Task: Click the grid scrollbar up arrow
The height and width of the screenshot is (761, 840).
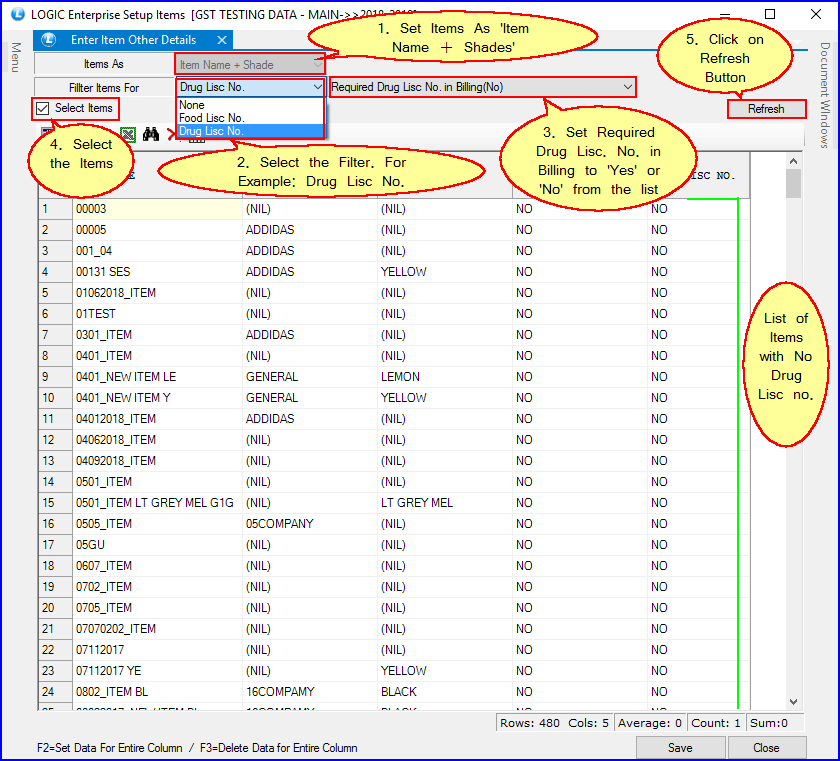Action: [x=793, y=161]
